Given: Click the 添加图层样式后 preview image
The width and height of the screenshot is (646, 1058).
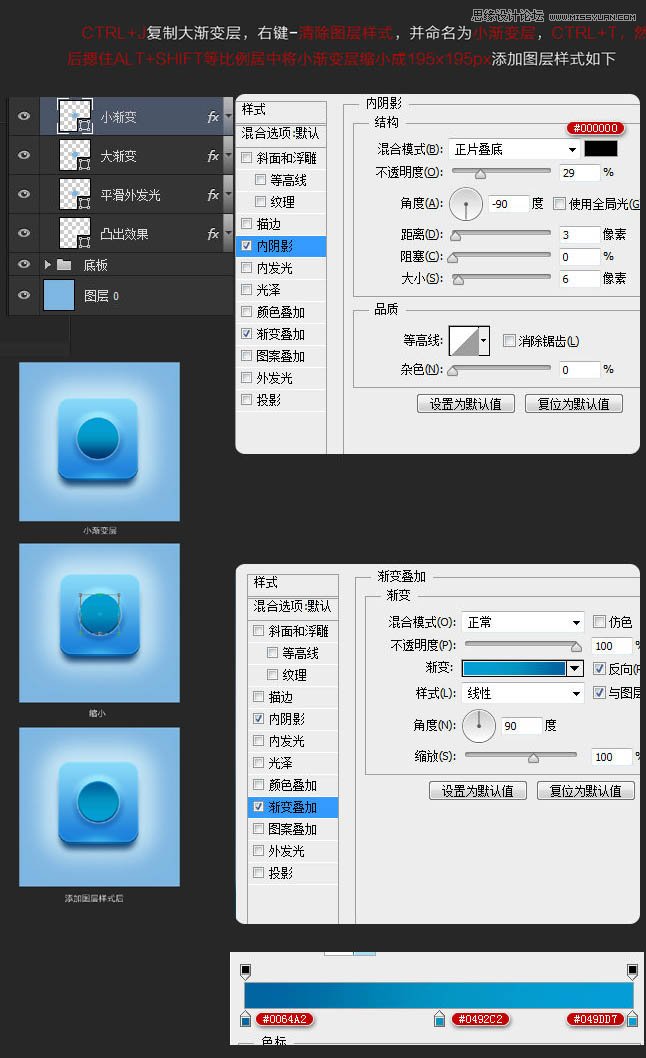Looking at the screenshot, I should point(99,807).
